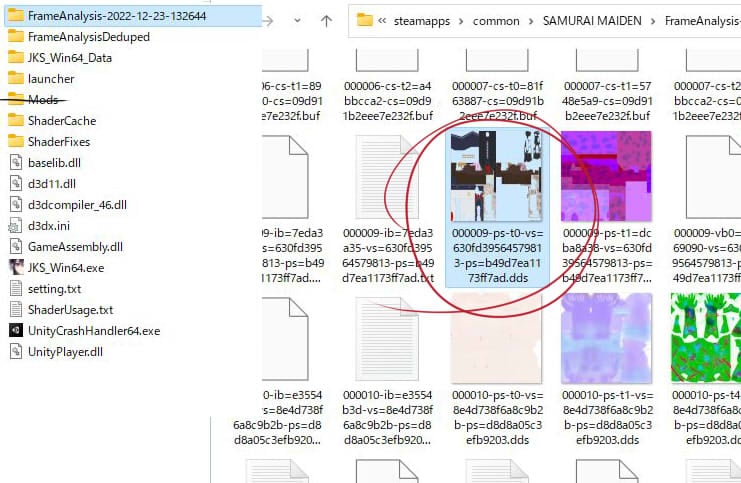The width and height of the screenshot is (741, 483).
Task: Select the 000010-ps-t1 dds file name label
Action: click(608, 417)
